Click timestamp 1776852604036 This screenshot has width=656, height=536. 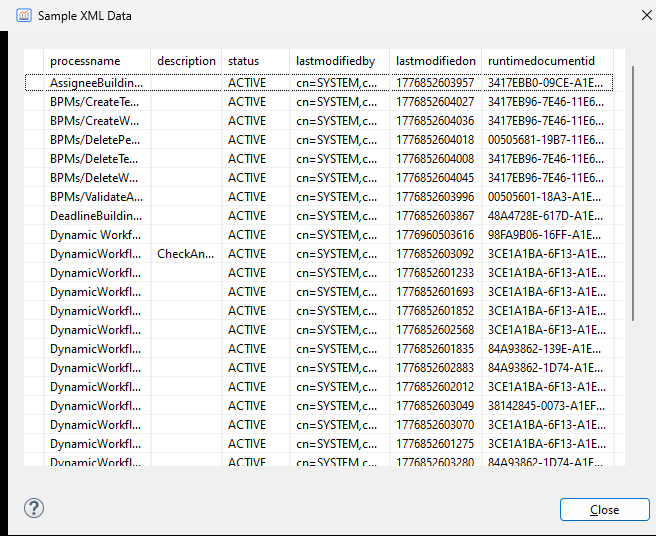(x=435, y=121)
